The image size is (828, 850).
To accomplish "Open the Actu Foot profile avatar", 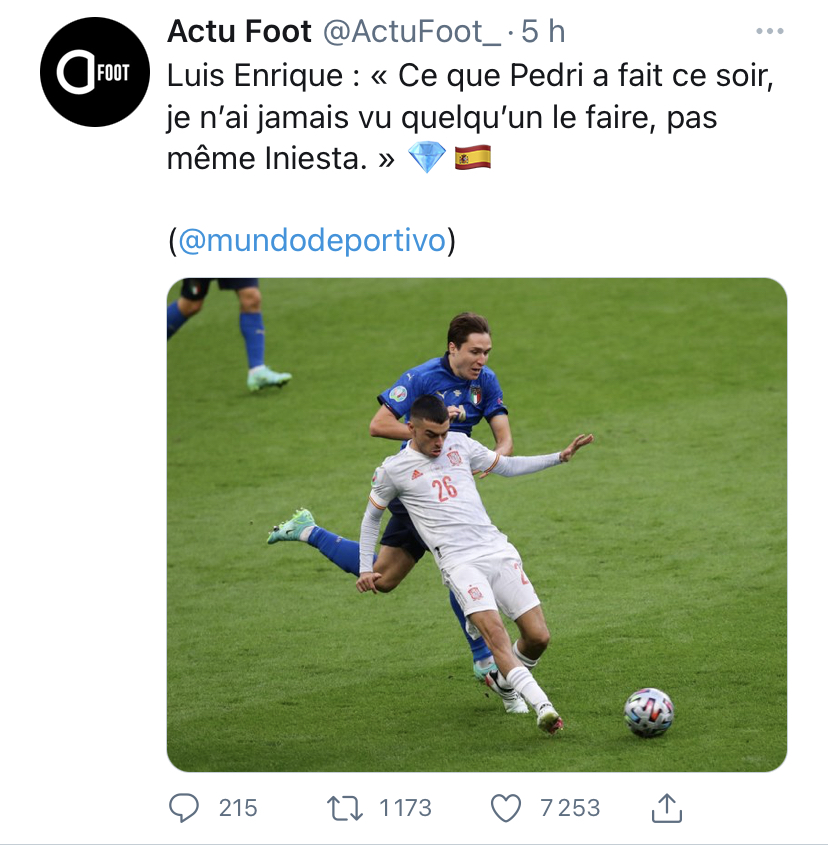I will click(x=95, y=72).
